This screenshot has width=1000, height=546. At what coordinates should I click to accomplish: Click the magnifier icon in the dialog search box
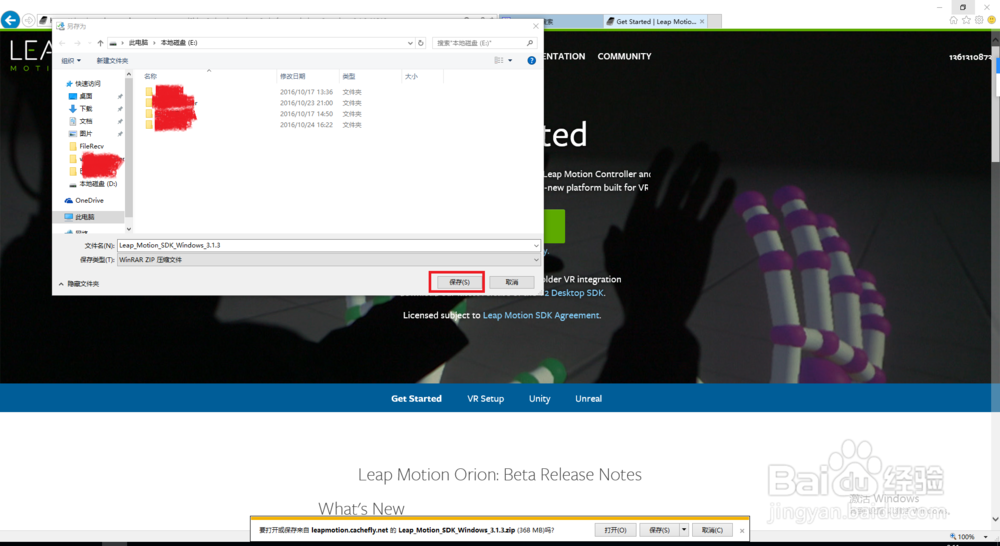tap(529, 43)
